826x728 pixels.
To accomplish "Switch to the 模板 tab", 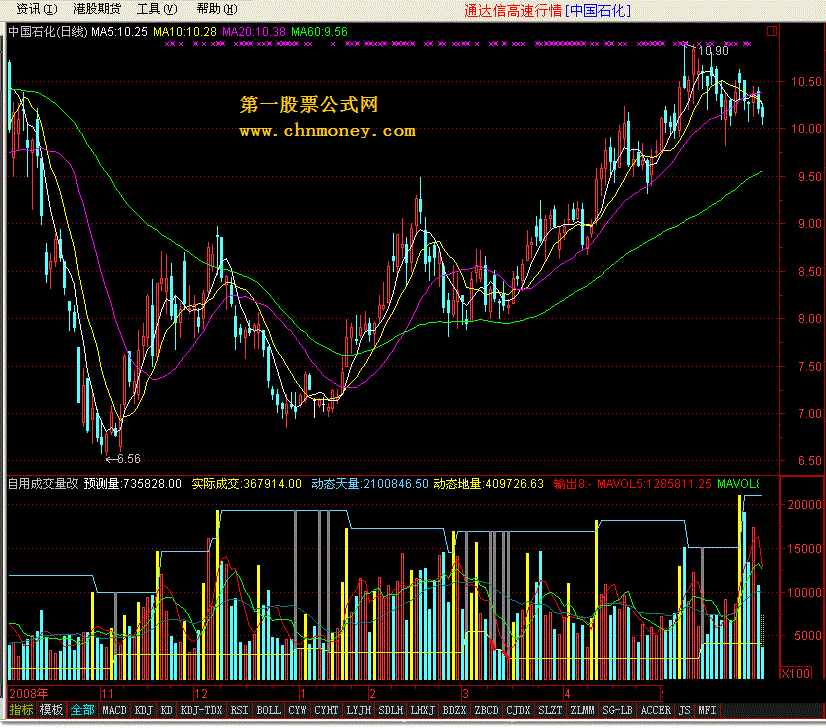I will 51,710.
